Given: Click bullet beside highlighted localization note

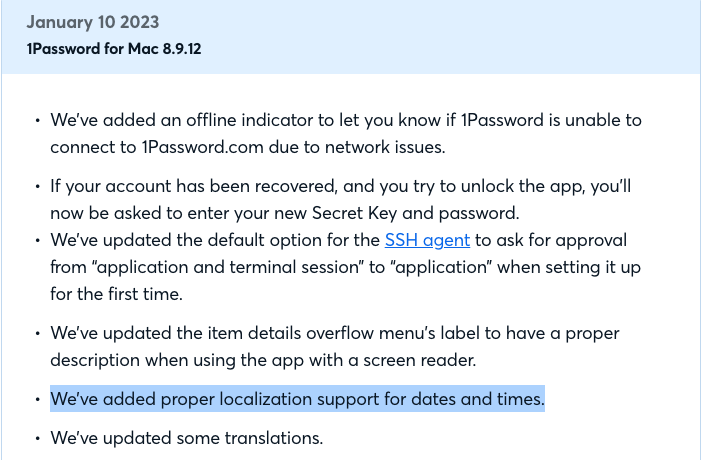Looking at the screenshot, I should (38, 399).
